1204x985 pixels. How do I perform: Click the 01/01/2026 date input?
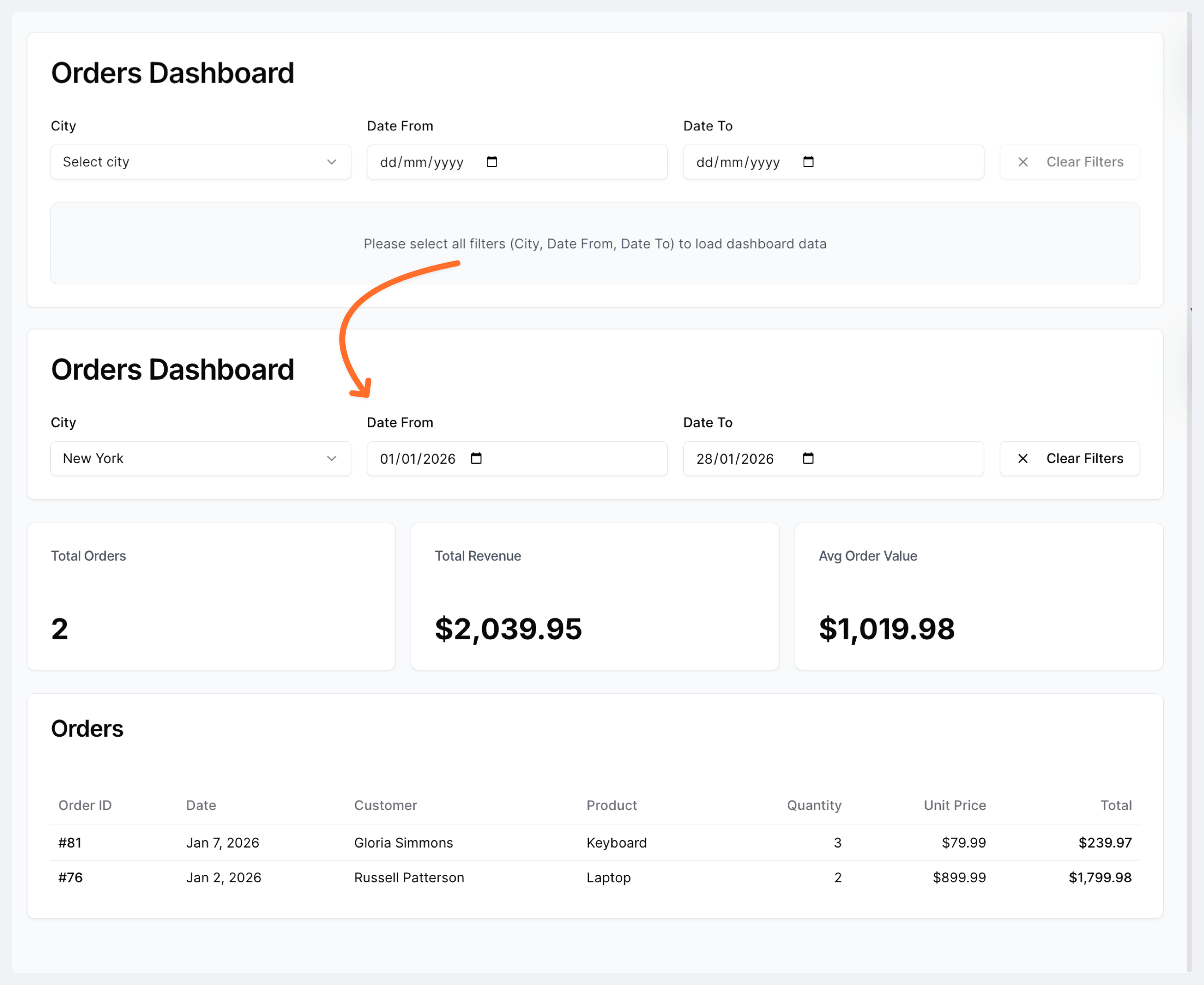(x=418, y=458)
